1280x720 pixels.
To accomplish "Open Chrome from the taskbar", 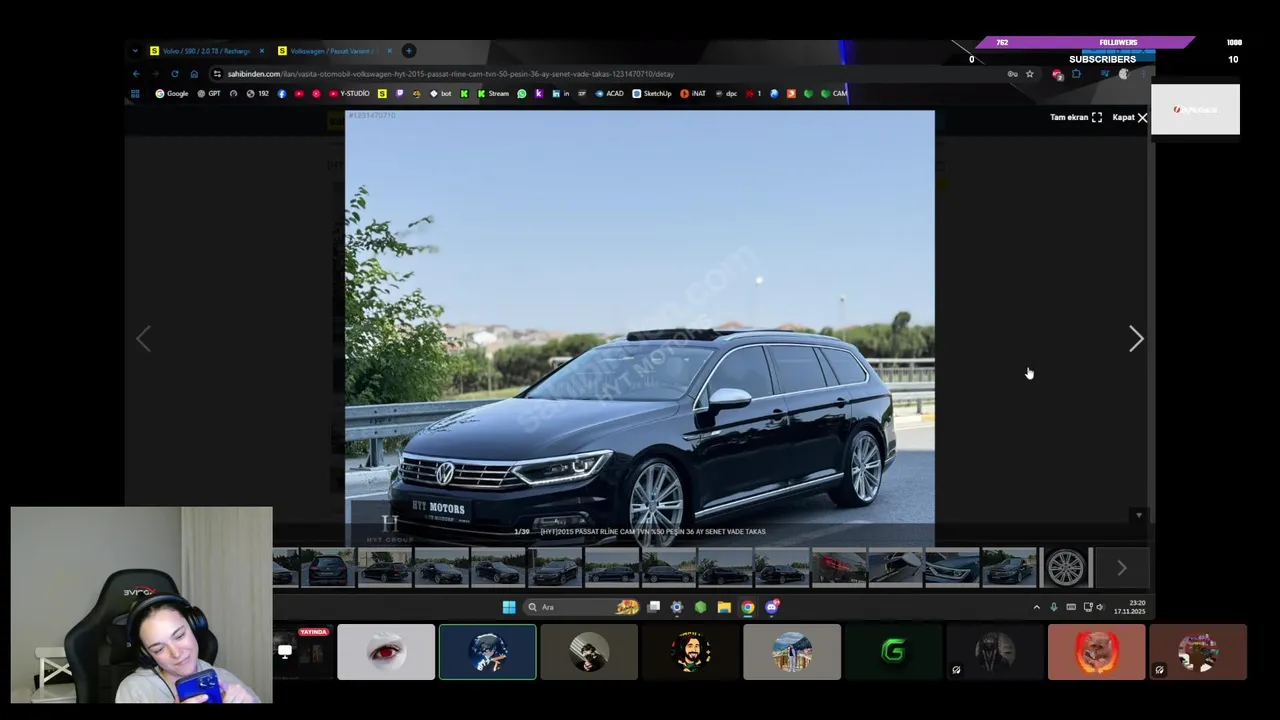I will click(x=748, y=607).
